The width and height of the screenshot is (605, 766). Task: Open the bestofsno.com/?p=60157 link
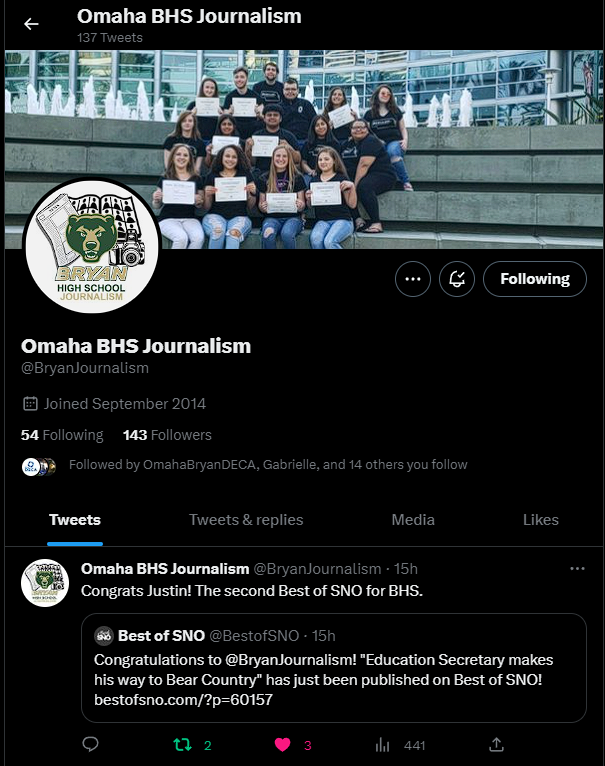(183, 700)
